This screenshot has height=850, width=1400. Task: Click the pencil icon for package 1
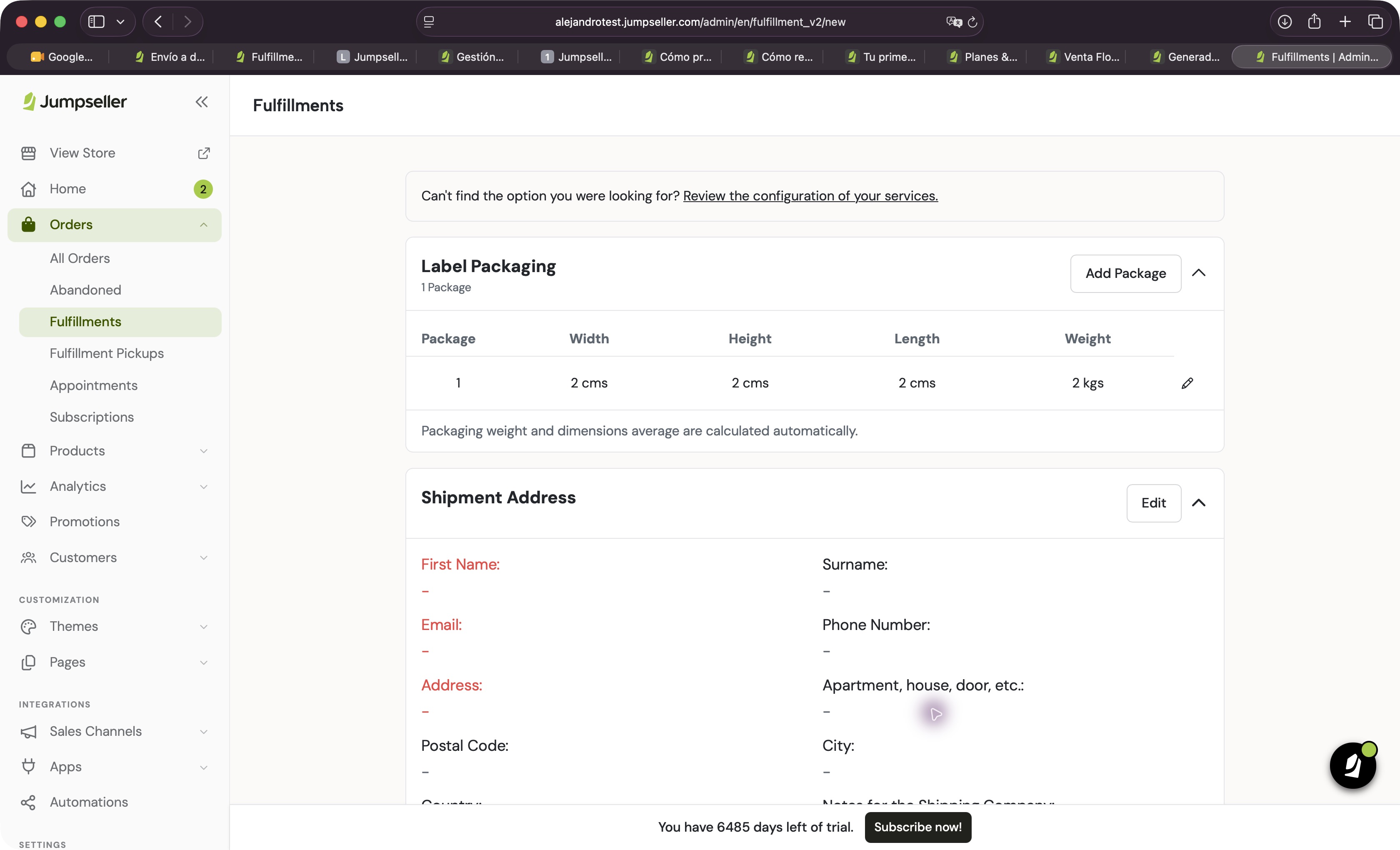click(x=1187, y=383)
